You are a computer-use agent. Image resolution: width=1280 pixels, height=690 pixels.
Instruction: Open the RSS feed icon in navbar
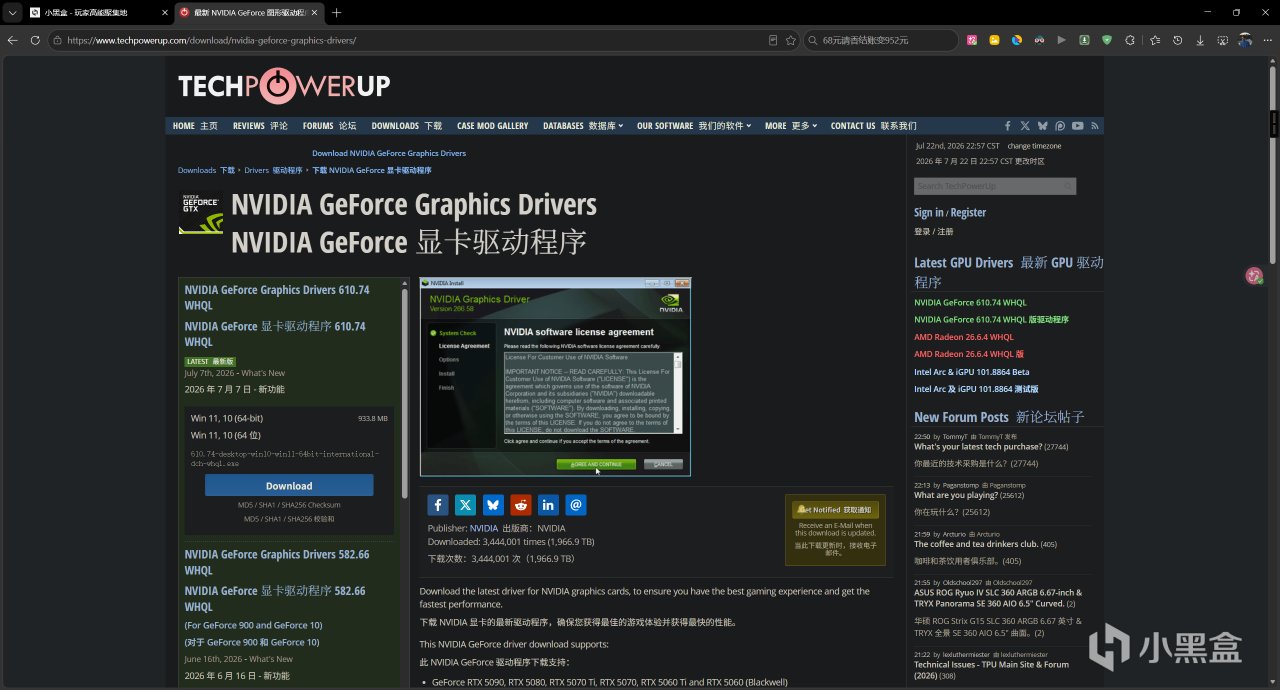point(1095,126)
